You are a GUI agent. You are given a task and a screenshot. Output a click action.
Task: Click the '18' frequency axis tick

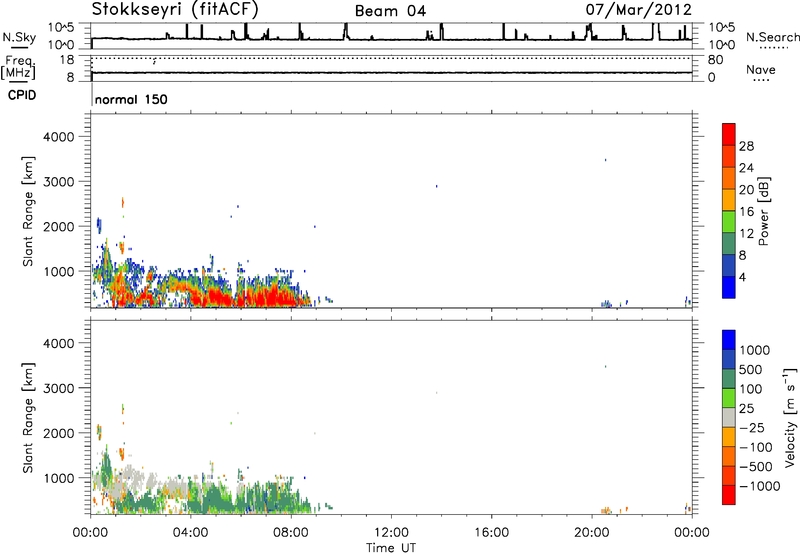coord(67,60)
